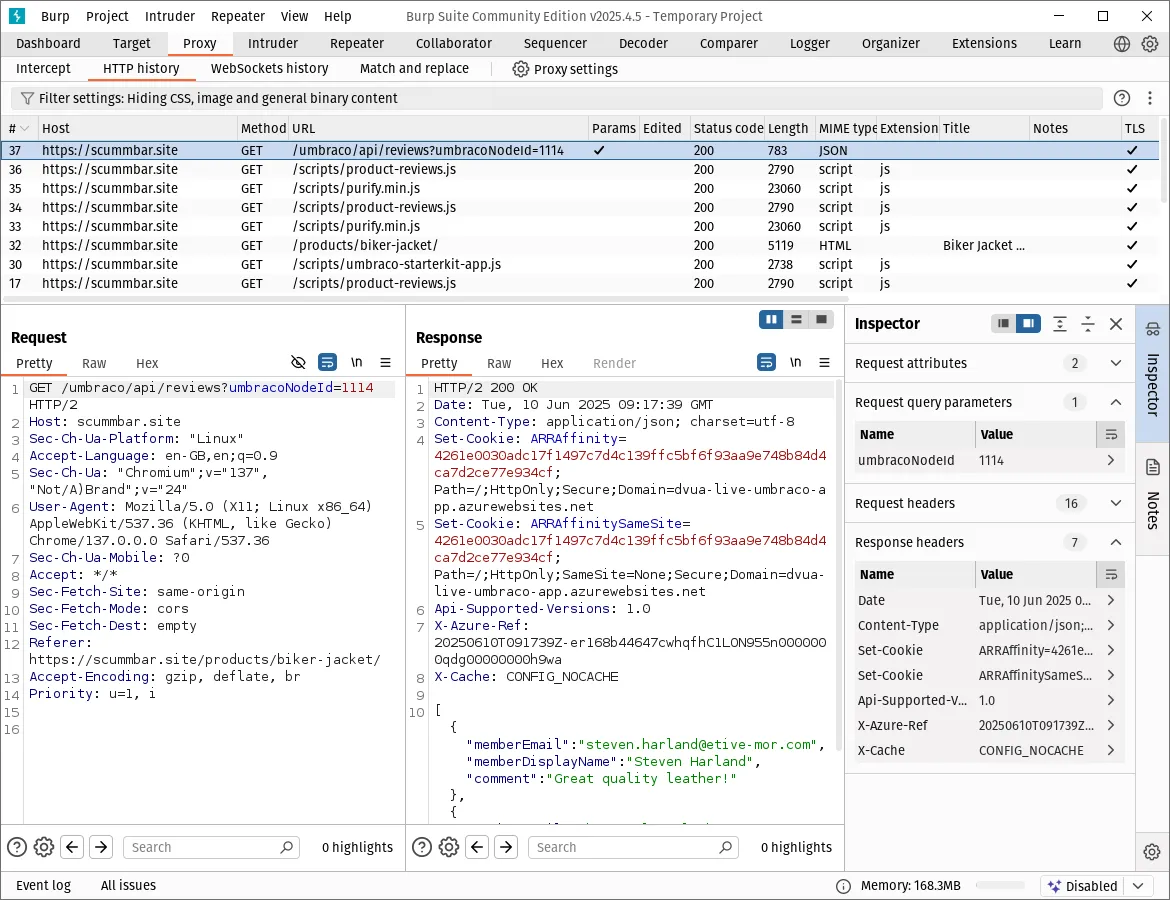Open the Project menu
The image size is (1170, 900).
pyautogui.click(x=107, y=16)
